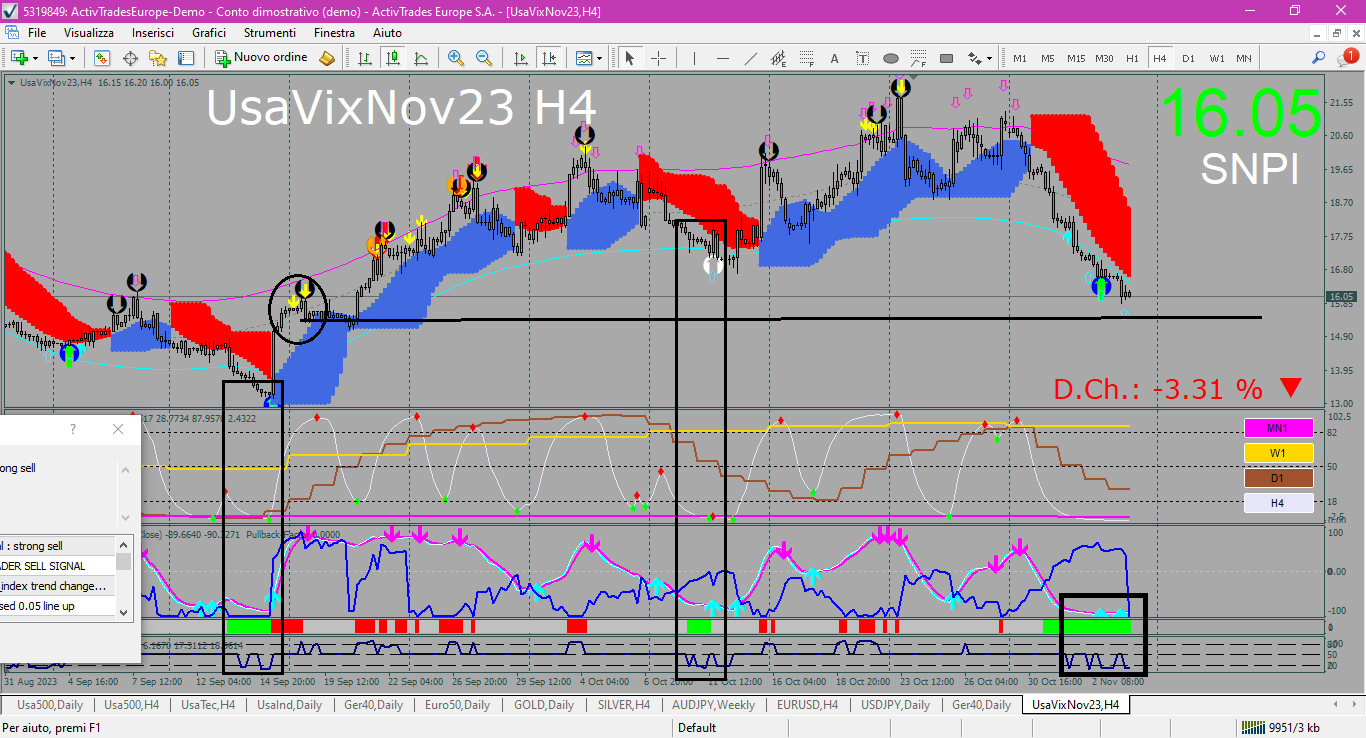Open the Navigator folder-star icon

pyautogui.click(x=158, y=58)
